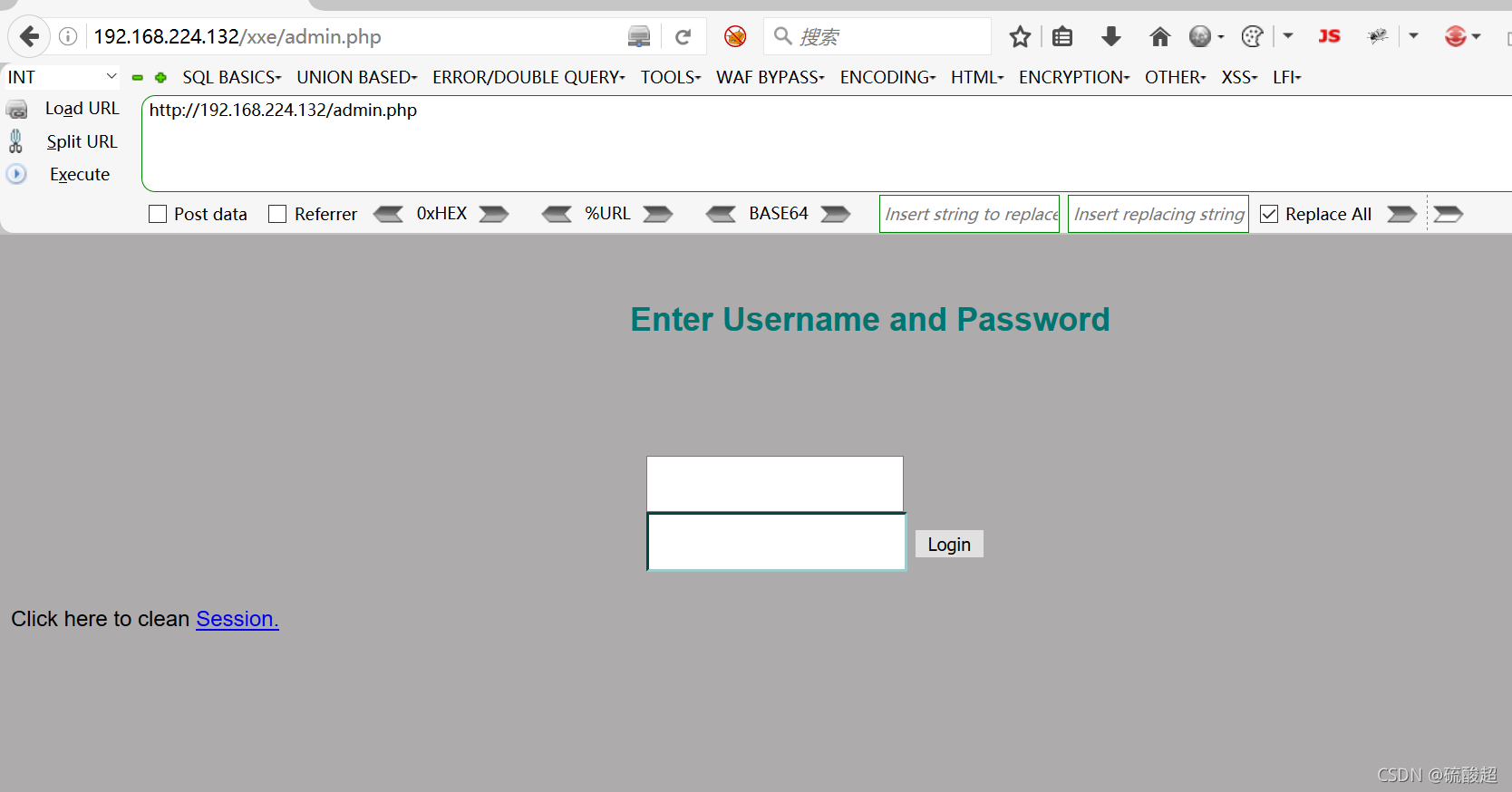Open the INT type dropdown
This screenshot has width=1512, height=792.
[62, 77]
